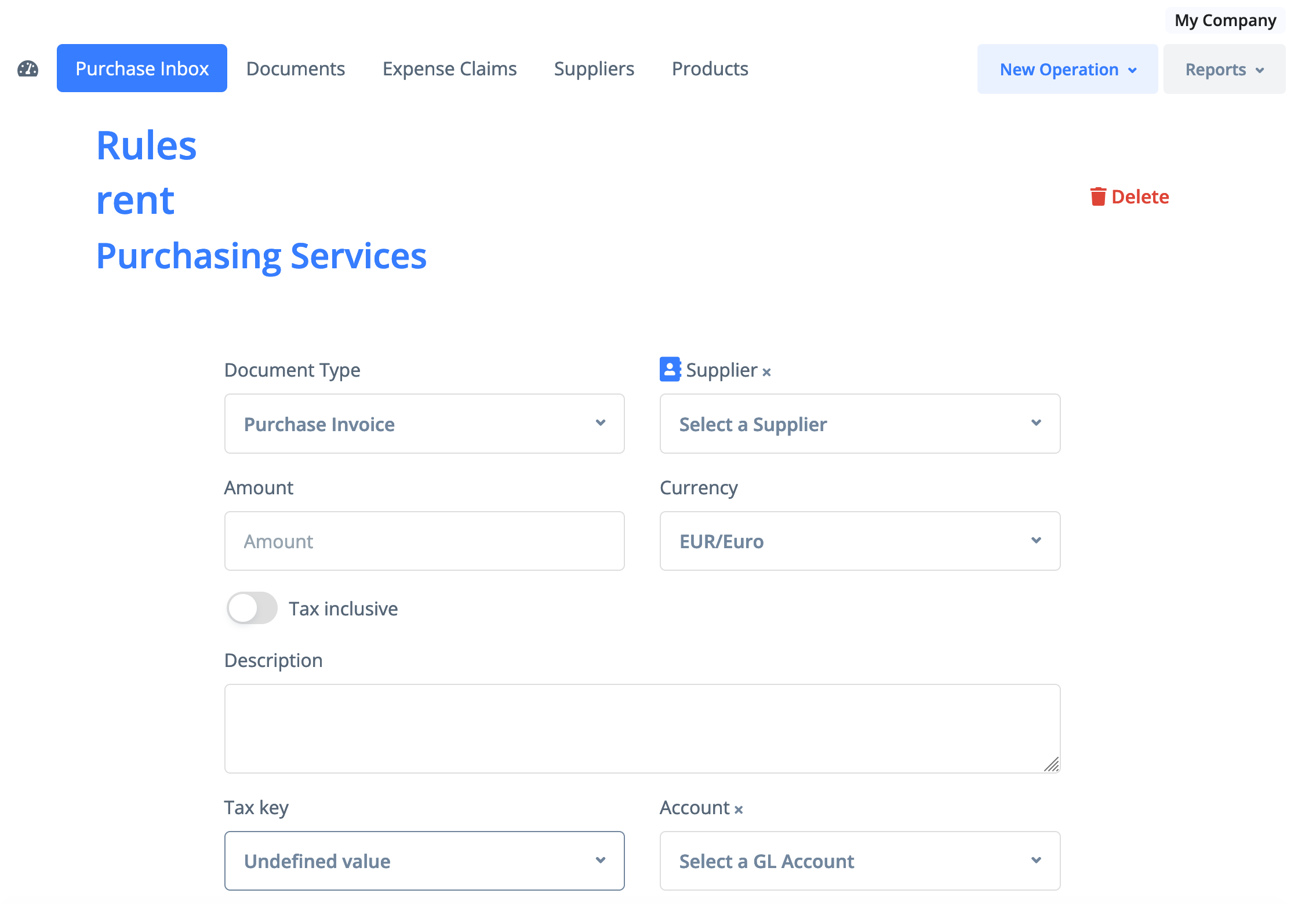Go to the Documents tab

tap(295, 69)
